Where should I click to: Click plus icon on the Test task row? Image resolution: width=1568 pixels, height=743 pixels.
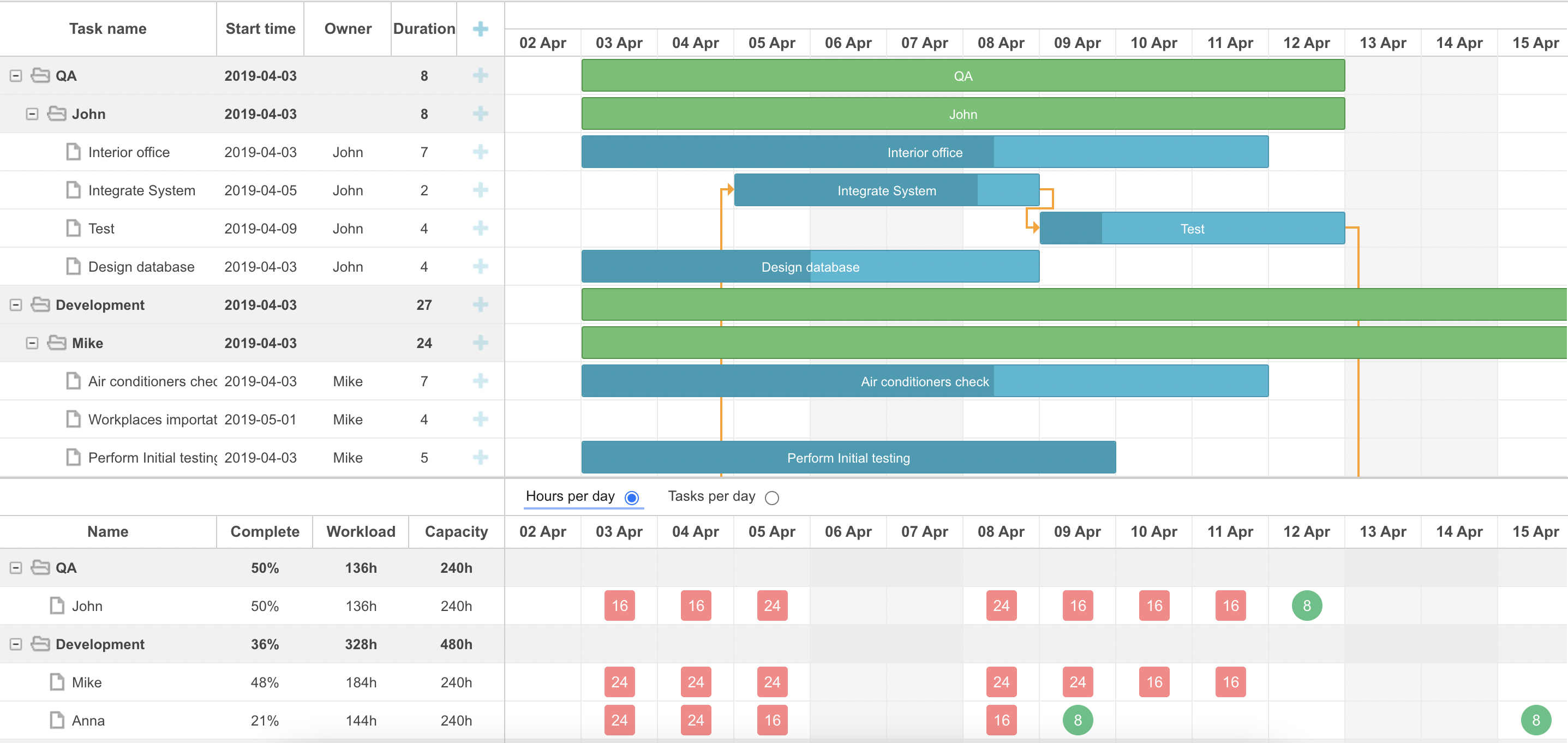tap(480, 229)
